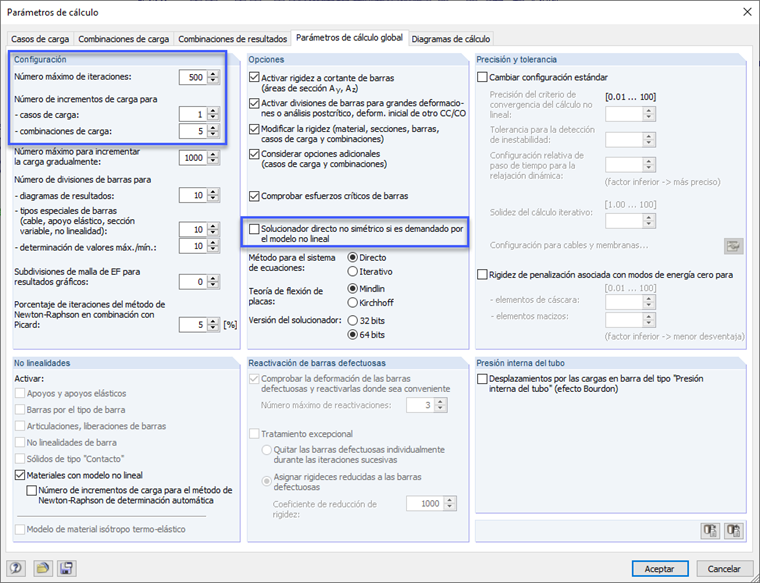
Task: Check automatic Newton-Raphson load increments option
Action: 32,490
